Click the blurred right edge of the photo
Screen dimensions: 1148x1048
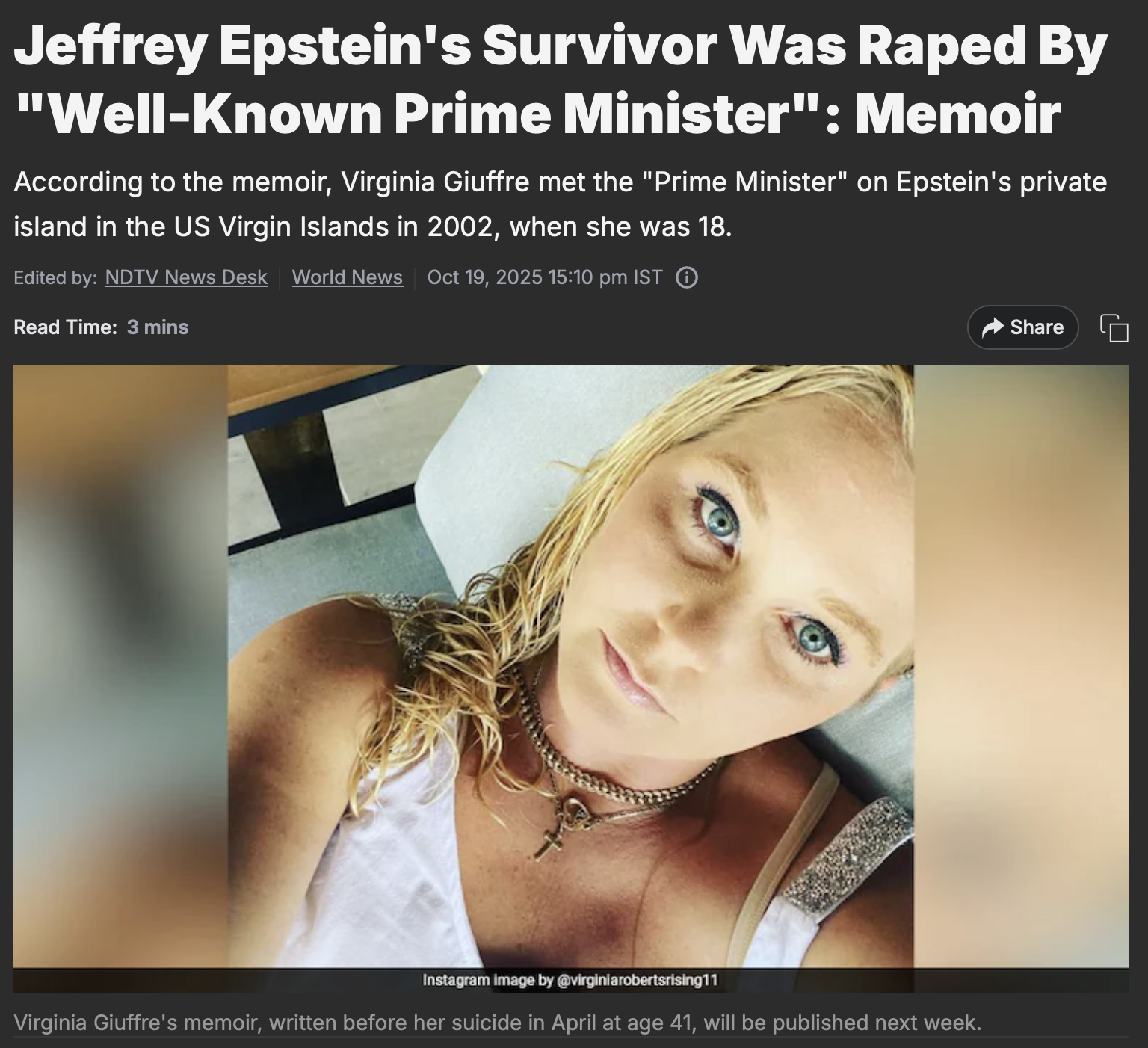coord(1021,665)
